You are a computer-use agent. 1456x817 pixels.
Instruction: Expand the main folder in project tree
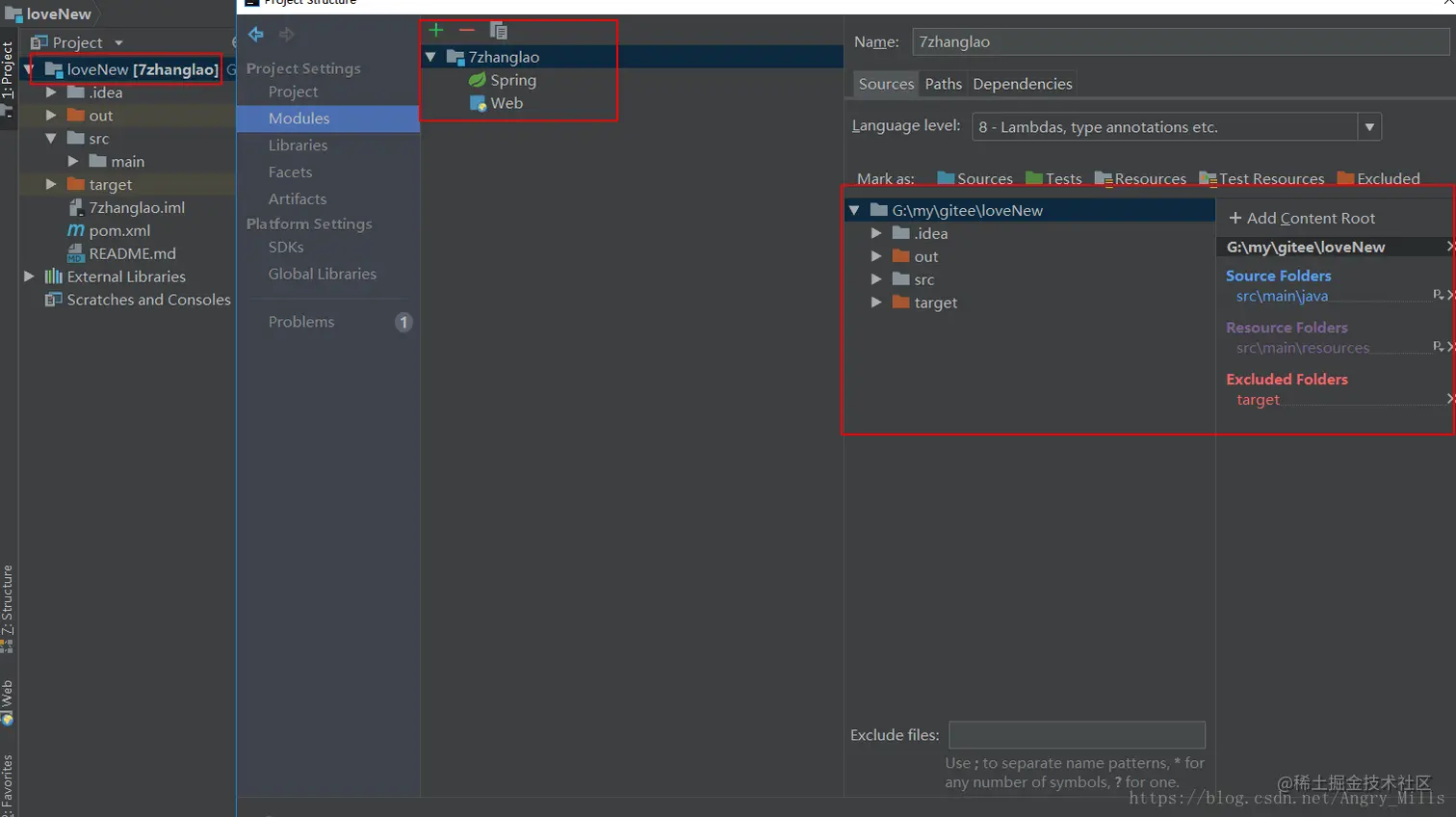point(73,162)
